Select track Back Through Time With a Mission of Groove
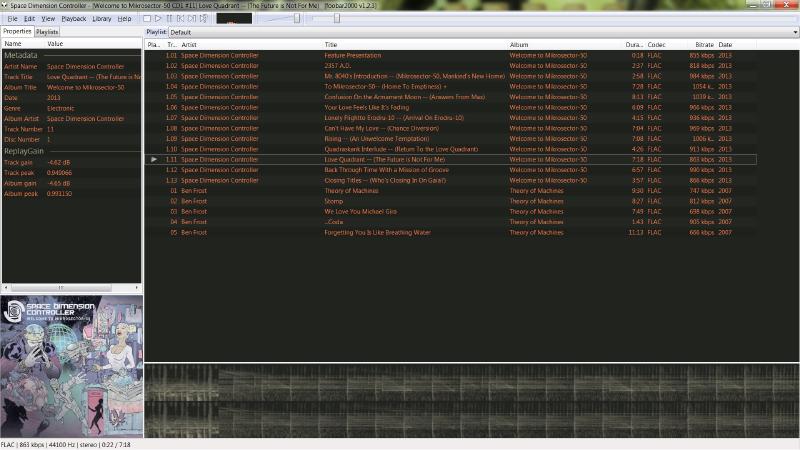The image size is (800, 450). pos(451,170)
